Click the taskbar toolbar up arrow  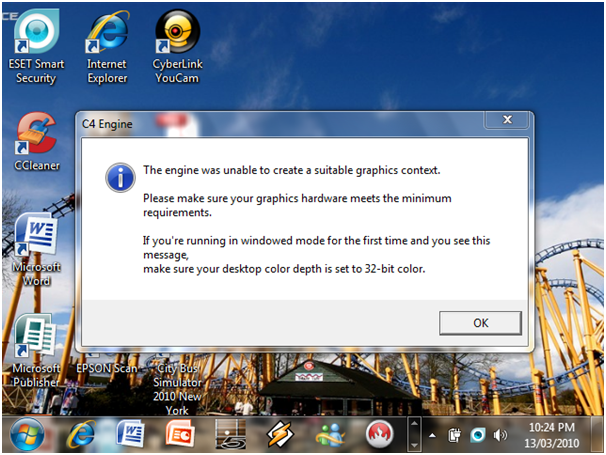(x=414, y=423)
